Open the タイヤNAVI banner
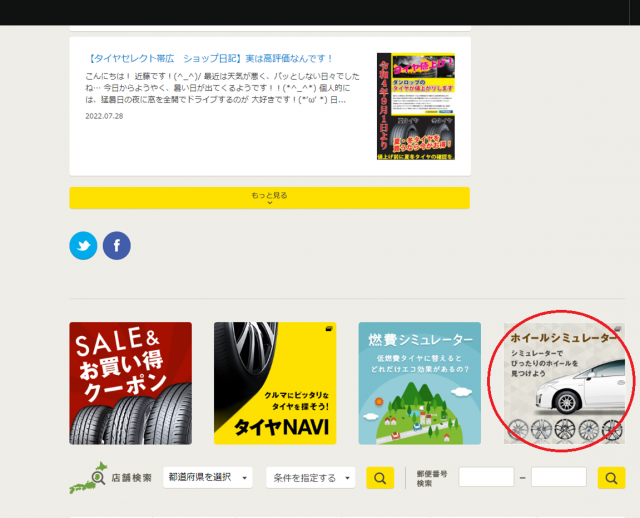This screenshot has width=640, height=518. coord(274,383)
